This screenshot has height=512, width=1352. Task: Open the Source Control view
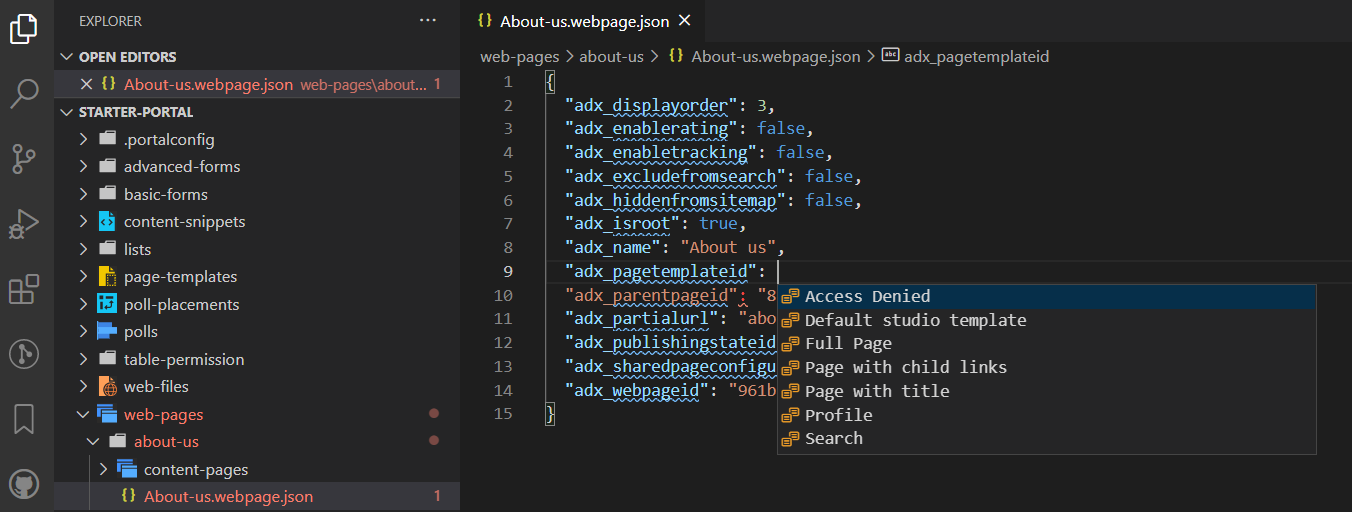pyautogui.click(x=25, y=158)
